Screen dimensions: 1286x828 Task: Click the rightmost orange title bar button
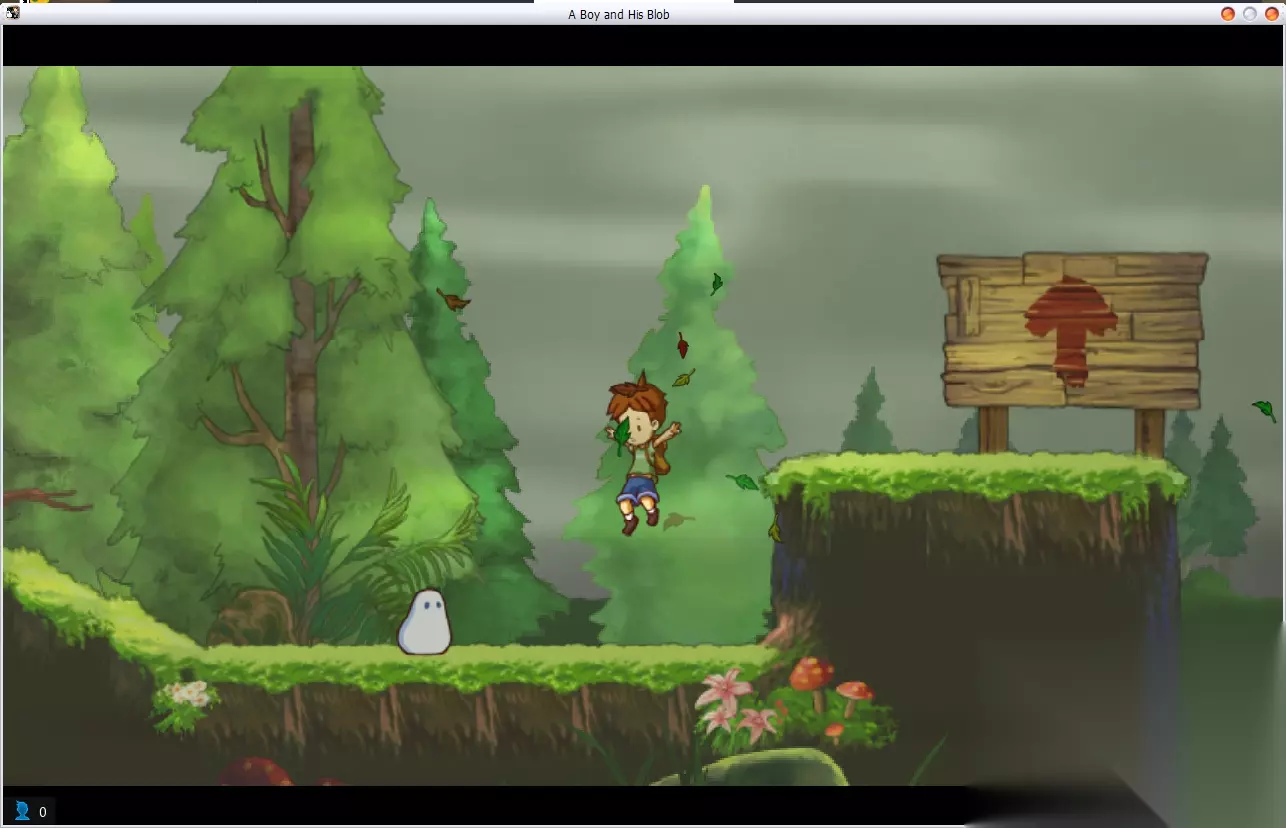click(x=1272, y=14)
